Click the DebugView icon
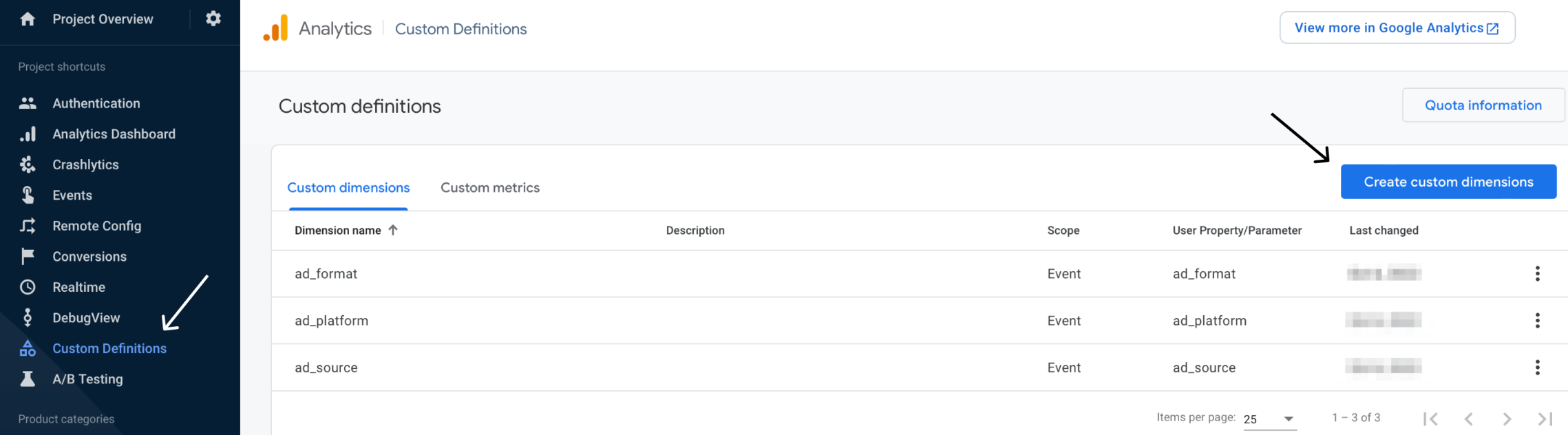Viewport: 1568px width, 435px height. pos(28,317)
